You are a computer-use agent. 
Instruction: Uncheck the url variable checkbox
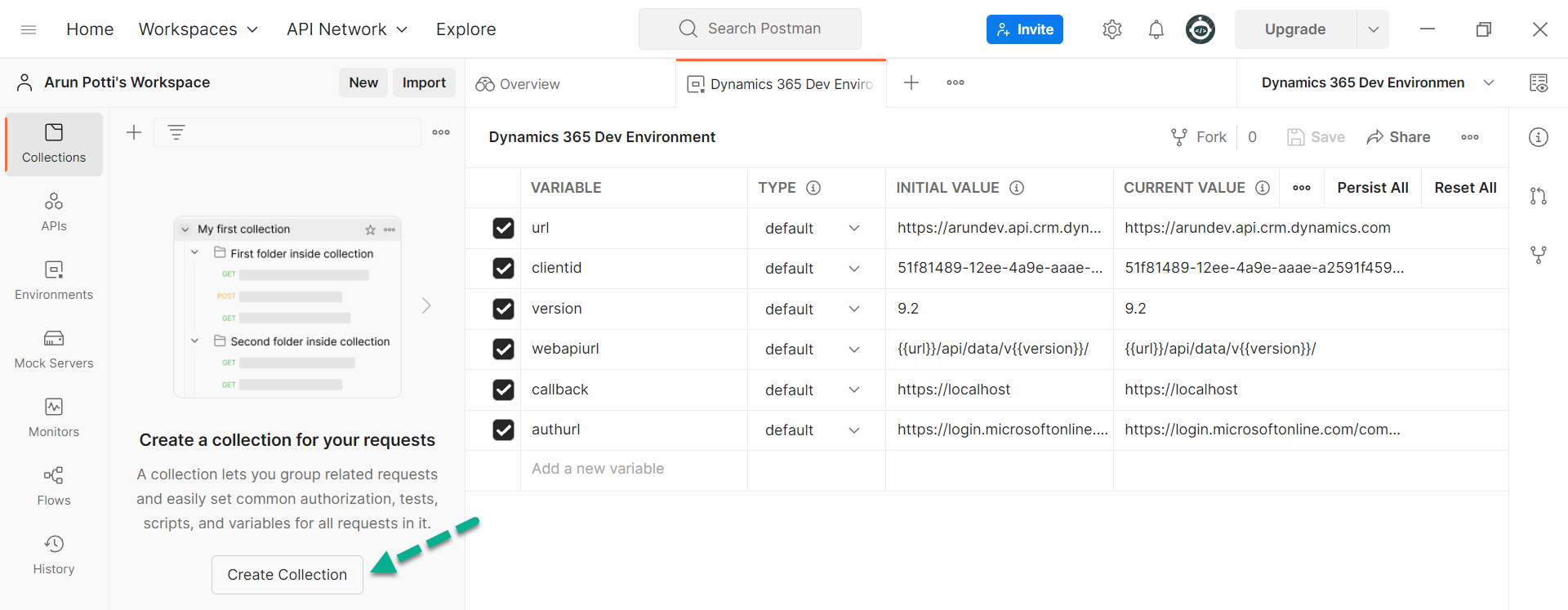point(504,228)
